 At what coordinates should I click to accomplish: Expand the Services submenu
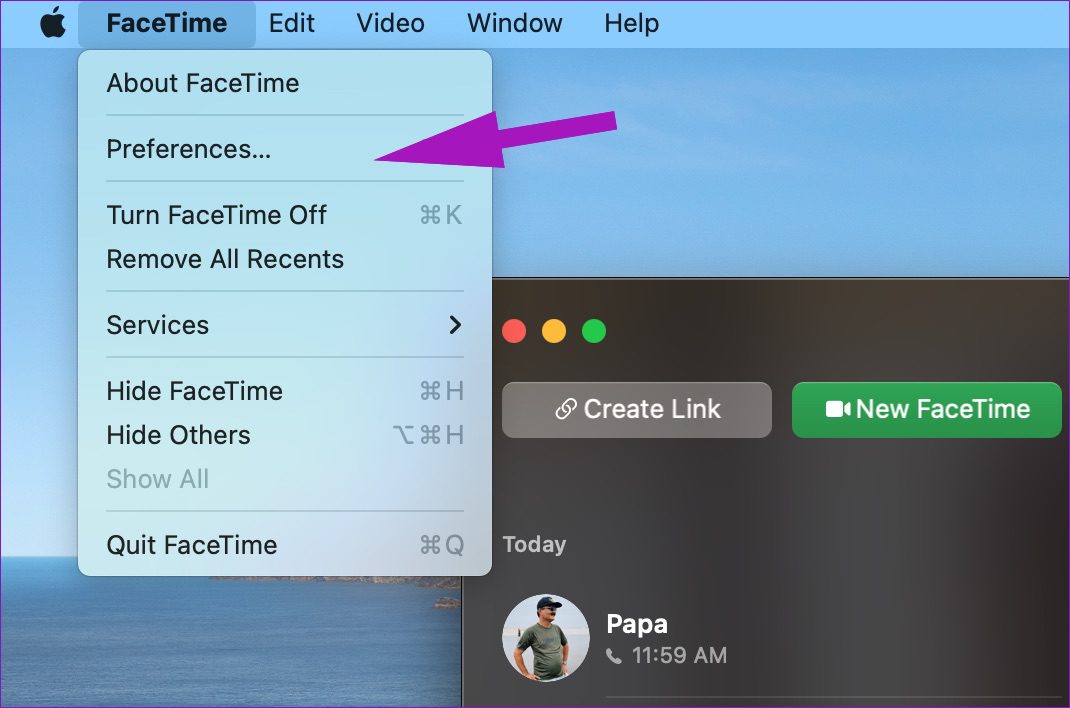click(158, 324)
